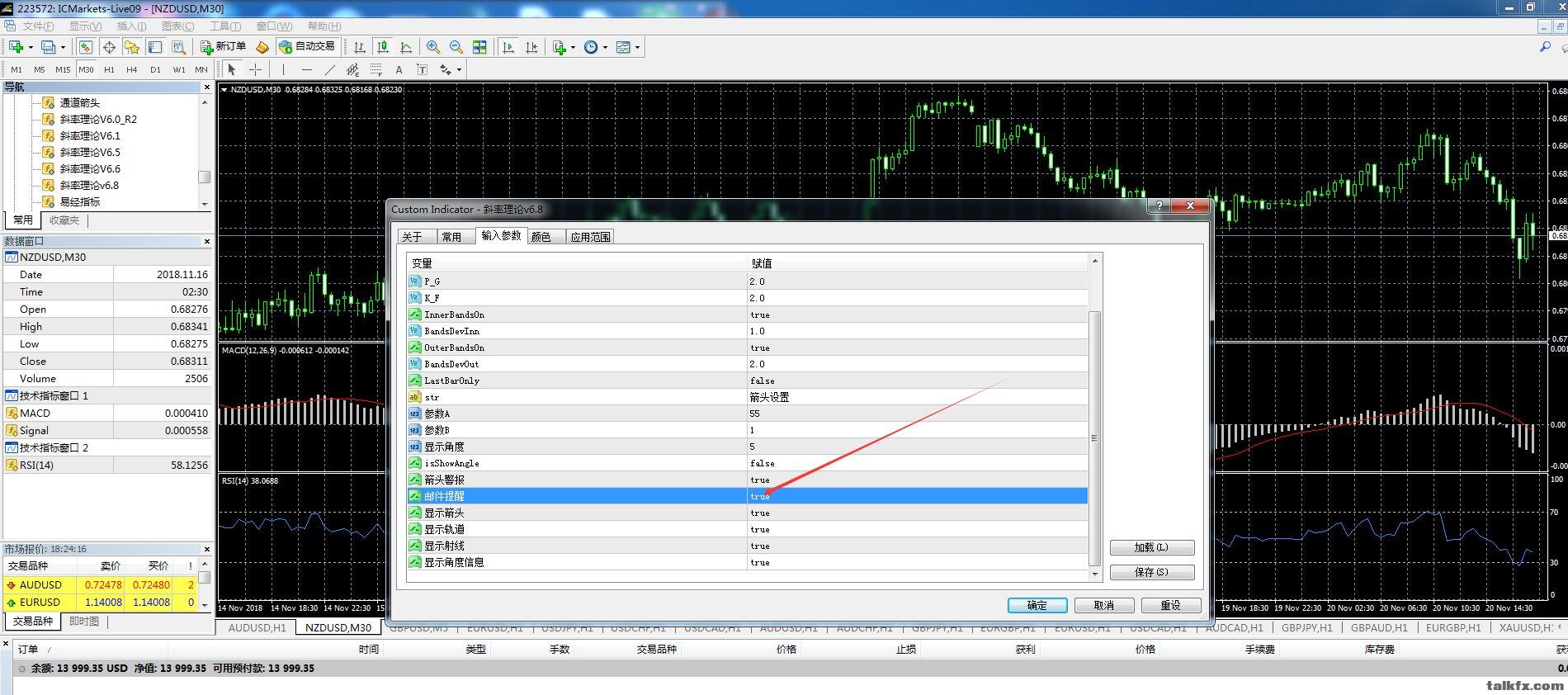Image resolution: width=1568 pixels, height=695 pixels.
Task: Switch timeframe to M1
Action: pos(17,69)
